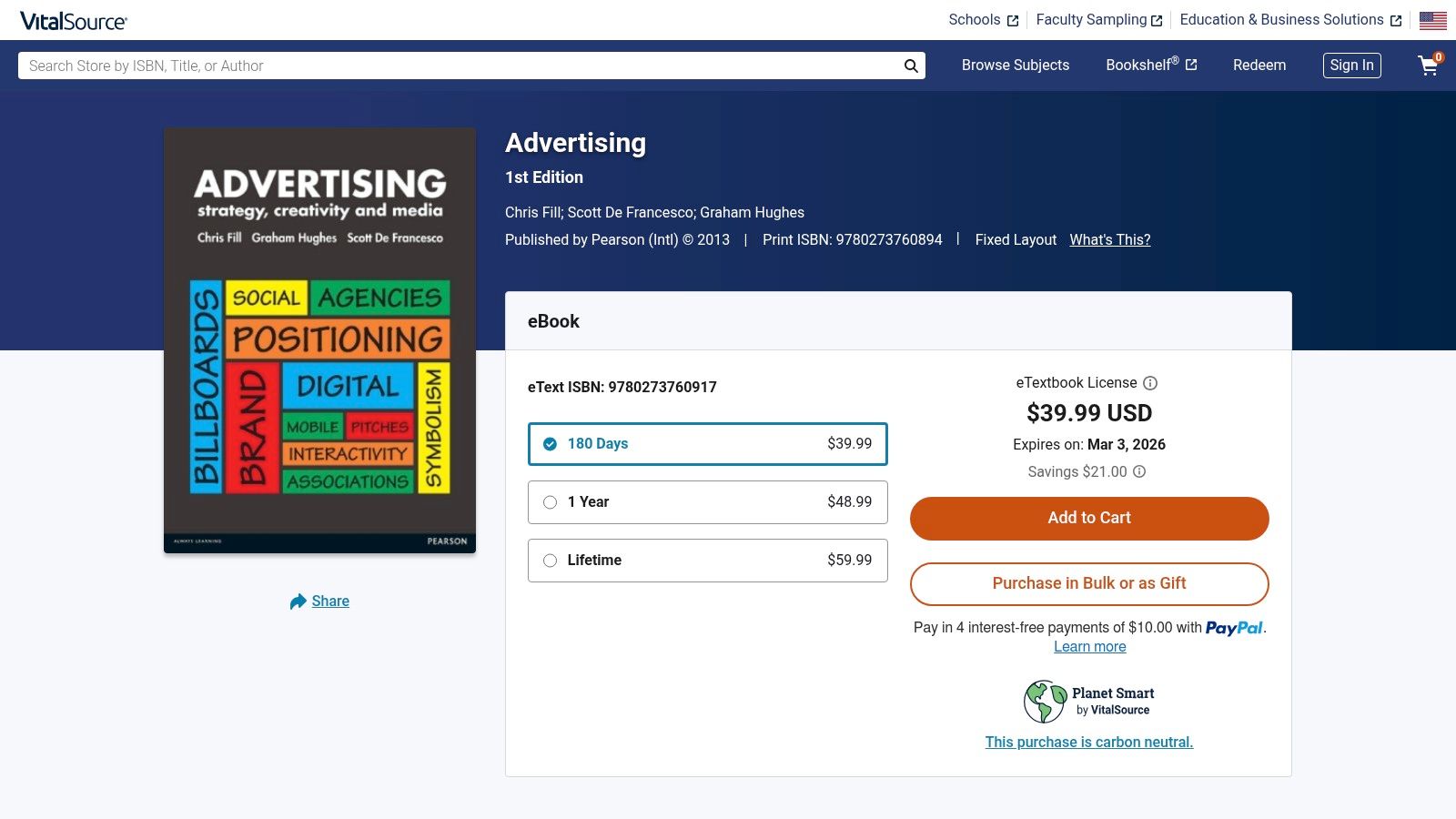Click the US flag region selector
Image resolution: width=1456 pixels, height=819 pixels.
1432,20
